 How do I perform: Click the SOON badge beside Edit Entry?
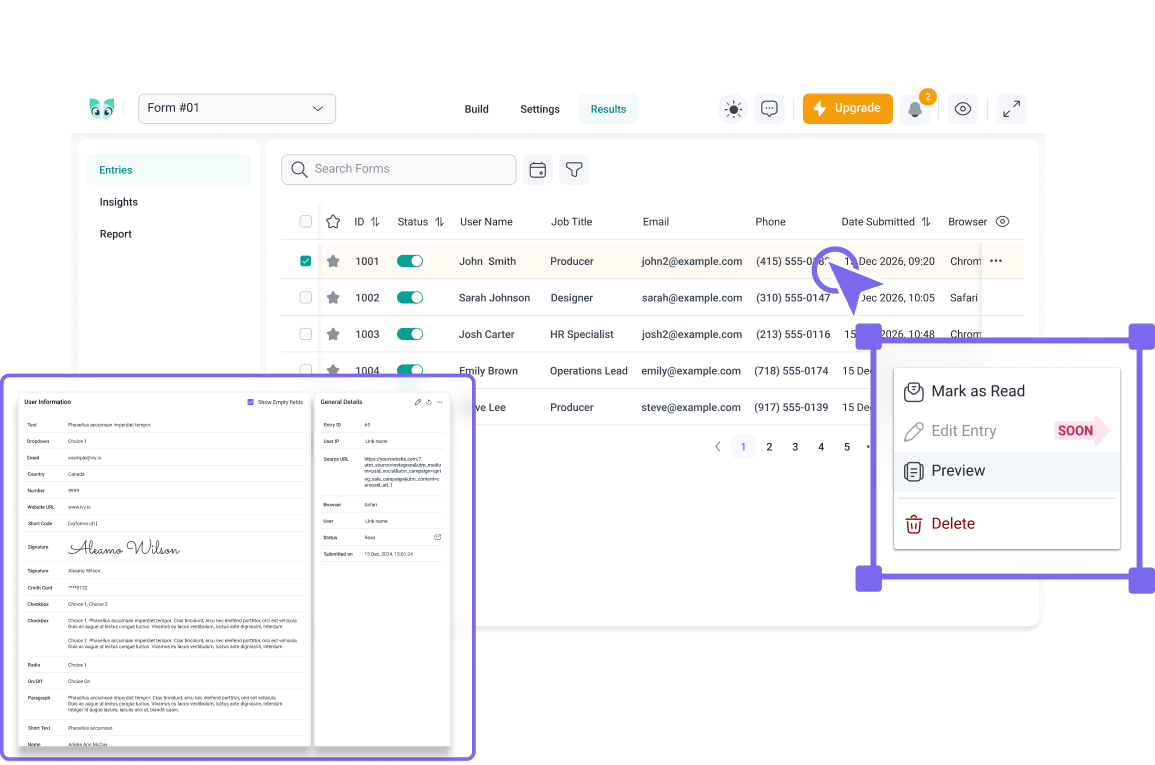(1080, 431)
